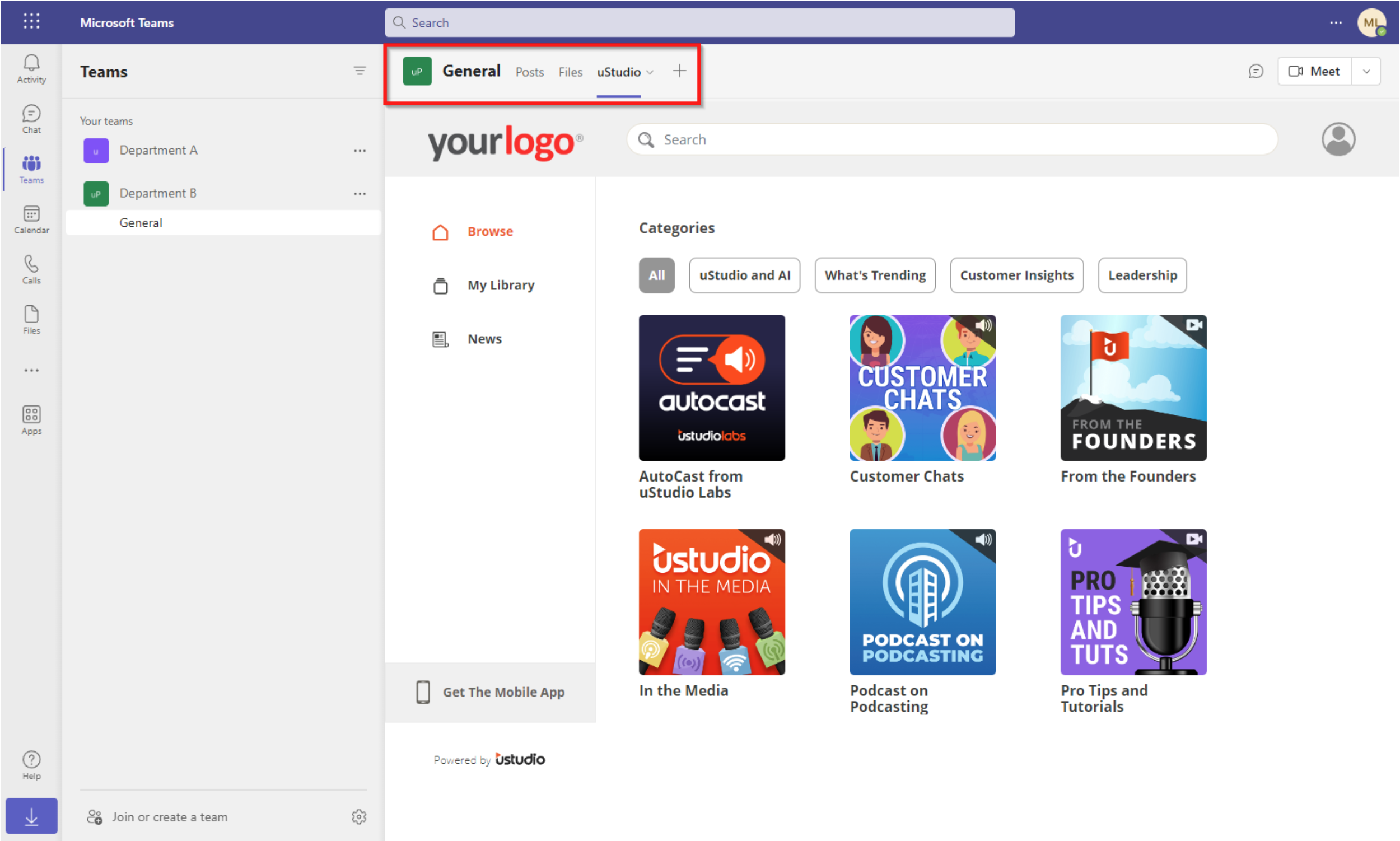Open Chat in the left rail
Viewport: 1400px width, 841px height.
31,119
